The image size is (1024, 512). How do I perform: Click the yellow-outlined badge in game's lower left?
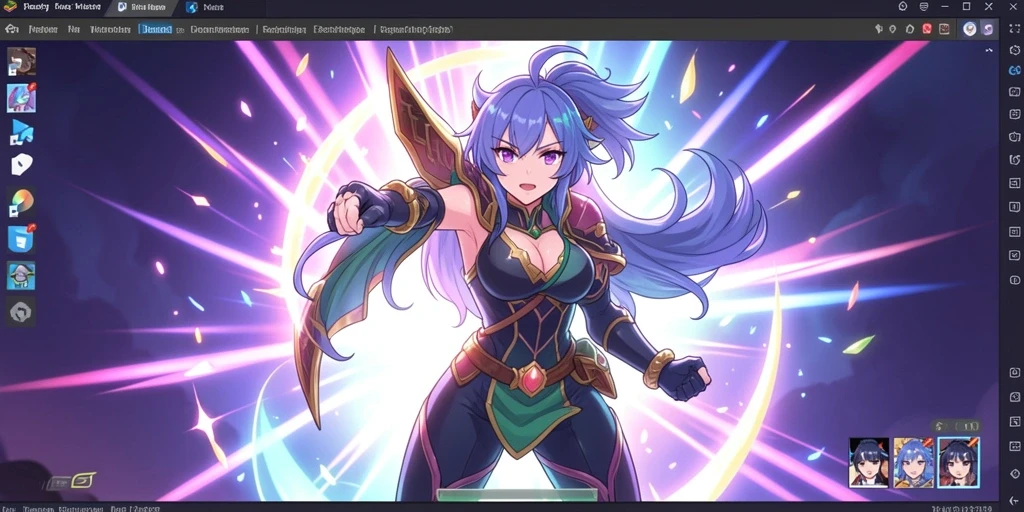point(82,481)
